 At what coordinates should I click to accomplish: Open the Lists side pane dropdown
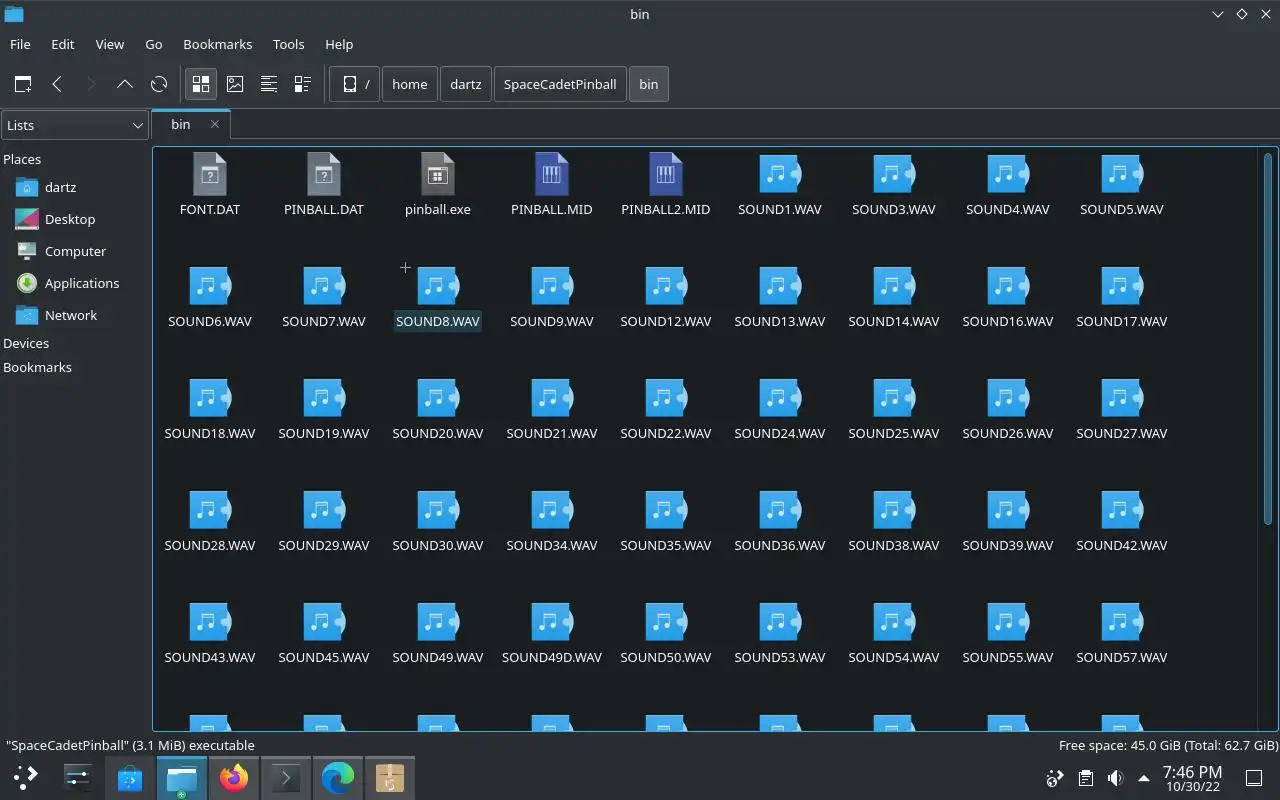tap(75, 125)
